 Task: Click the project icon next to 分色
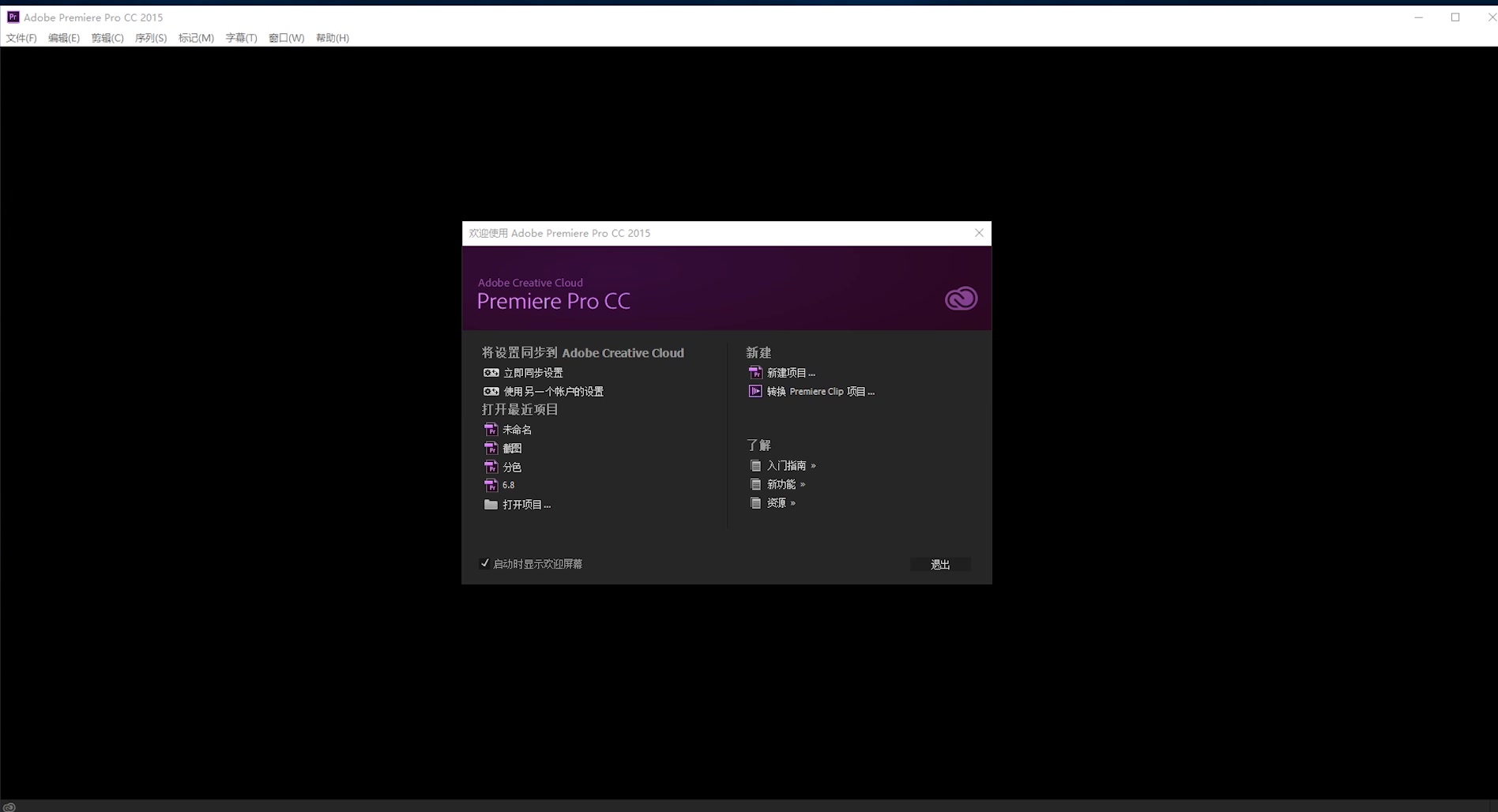(x=491, y=467)
